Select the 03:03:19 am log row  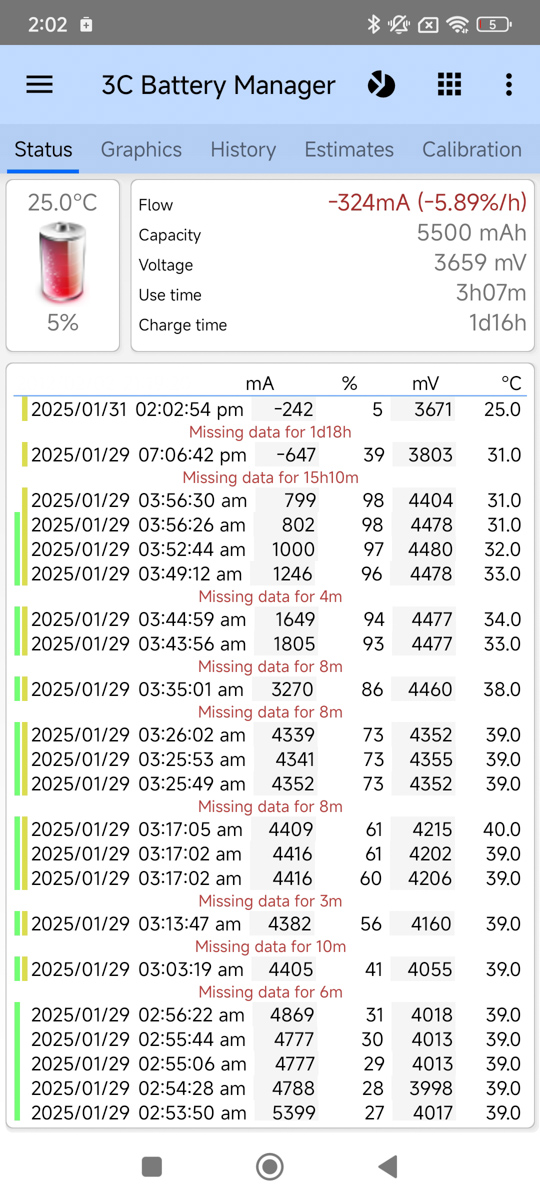pyautogui.click(x=270, y=970)
